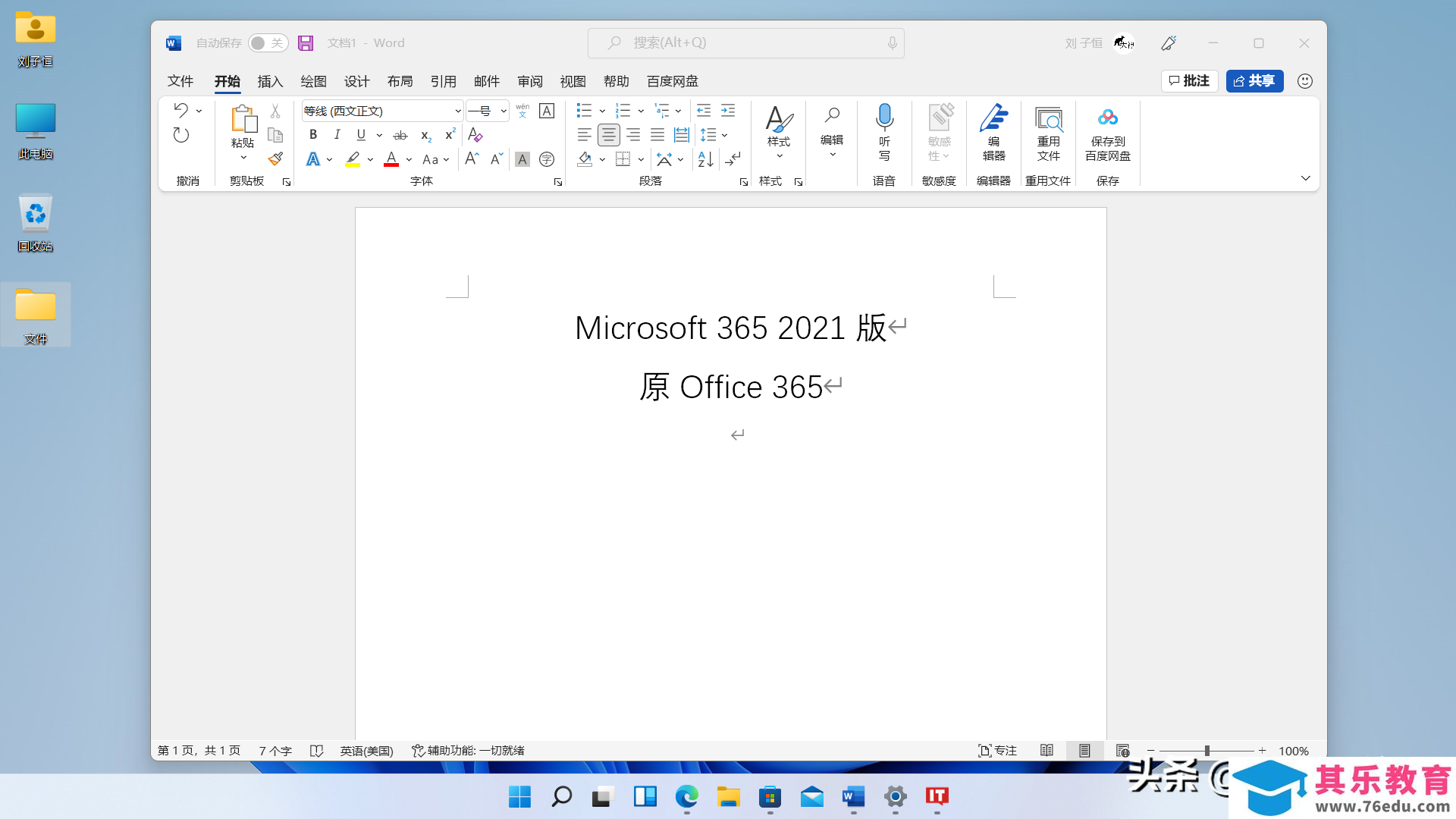Click the Sort A-Z icon
The width and height of the screenshot is (1456, 819).
[x=705, y=159]
